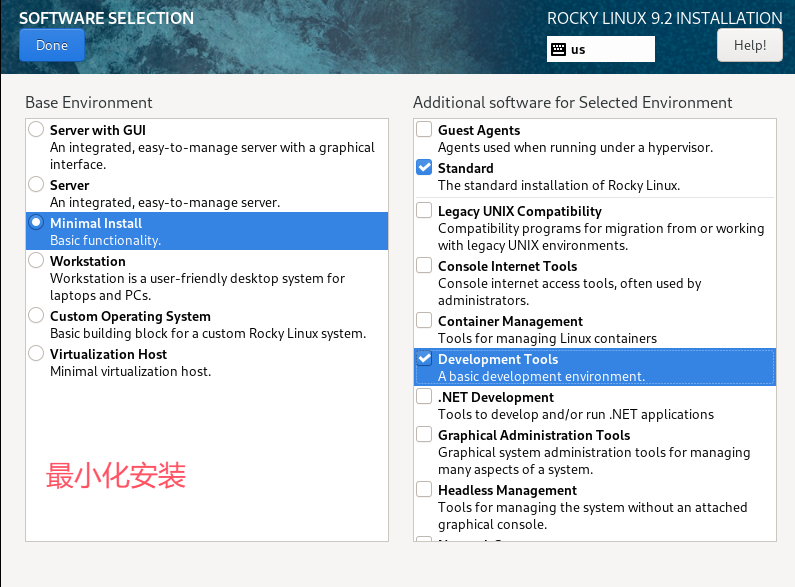This screenshot has width=795, height=587.
Task: Click the 'Graphical system administration tools' description
Action: coord(594,461)
